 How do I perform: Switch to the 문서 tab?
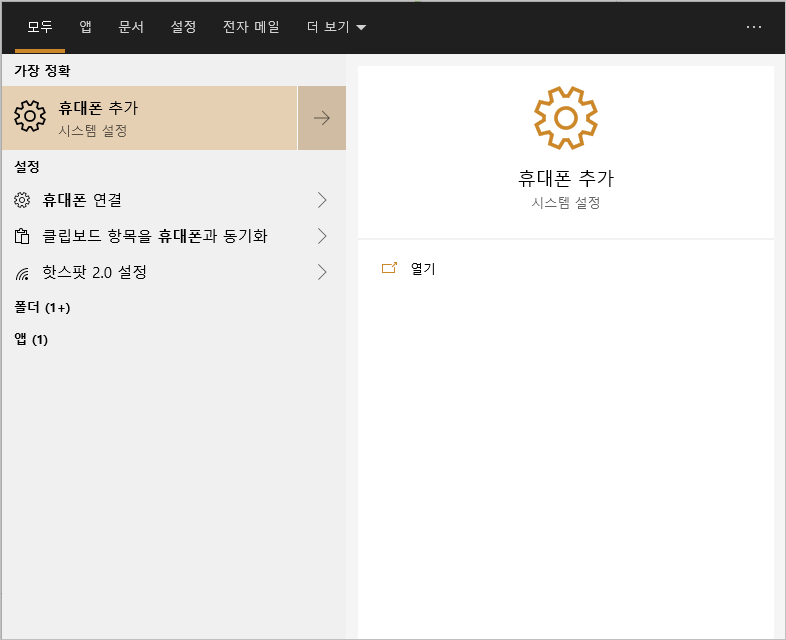131,27
